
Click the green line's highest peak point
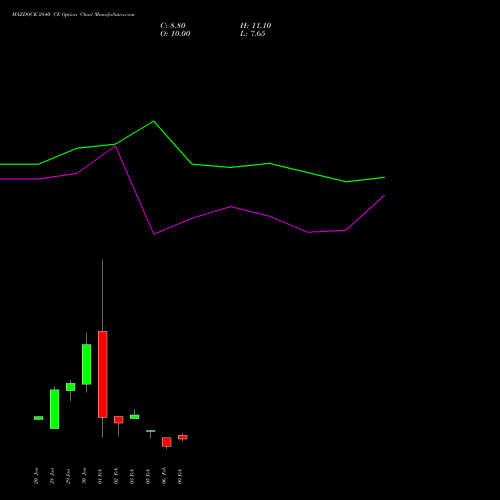click(154, 121)
